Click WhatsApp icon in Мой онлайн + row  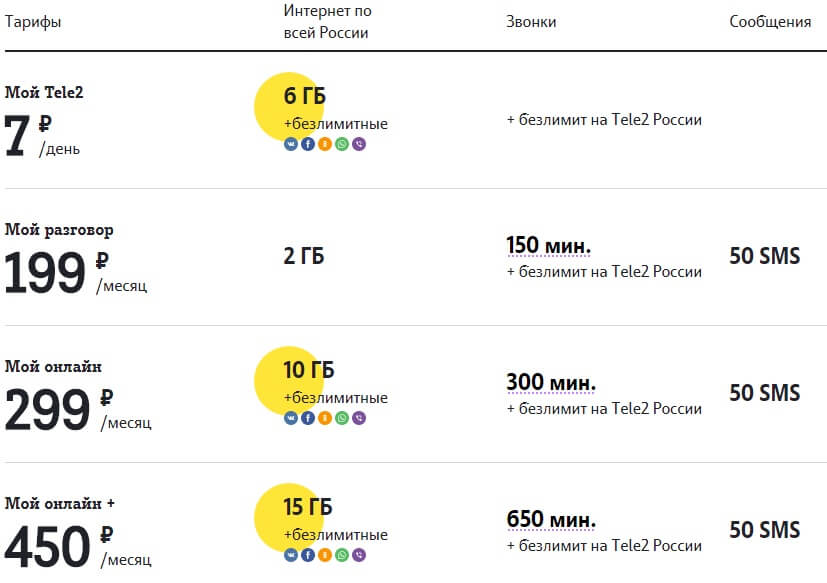click(342, 555)
